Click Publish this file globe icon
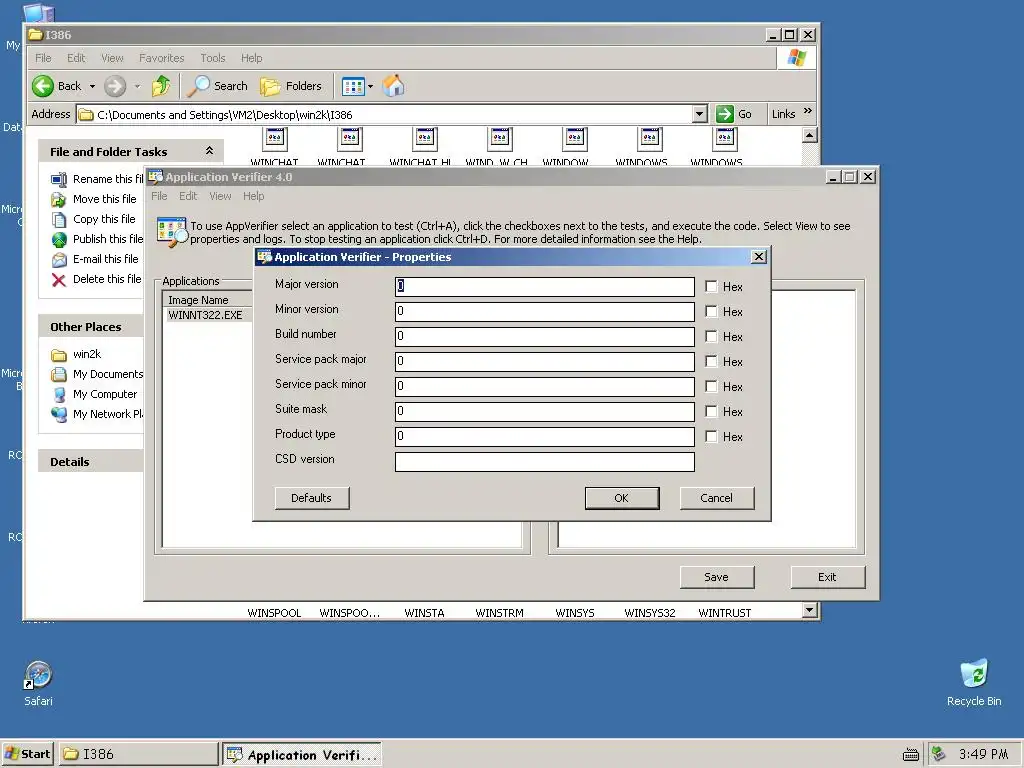The height and width of the screenshot is (768, 1024). click(x=59, y=240)
